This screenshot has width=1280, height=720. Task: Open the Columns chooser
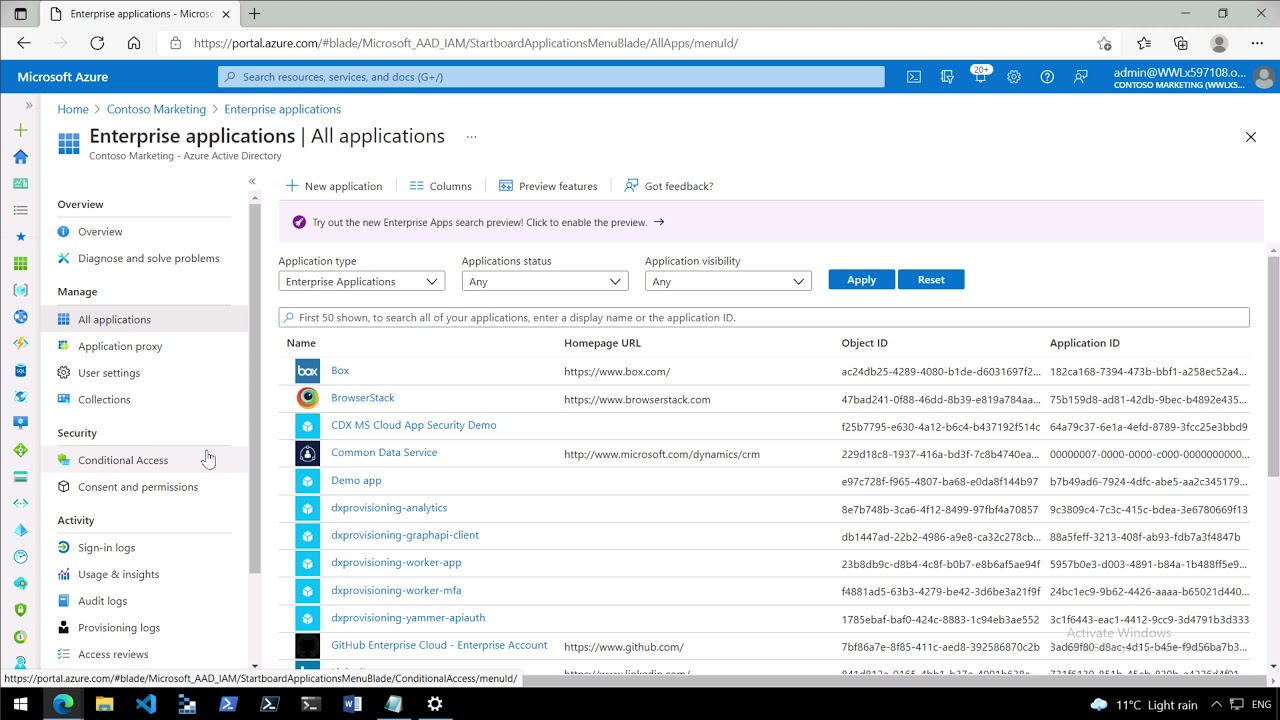pos(441,186)
